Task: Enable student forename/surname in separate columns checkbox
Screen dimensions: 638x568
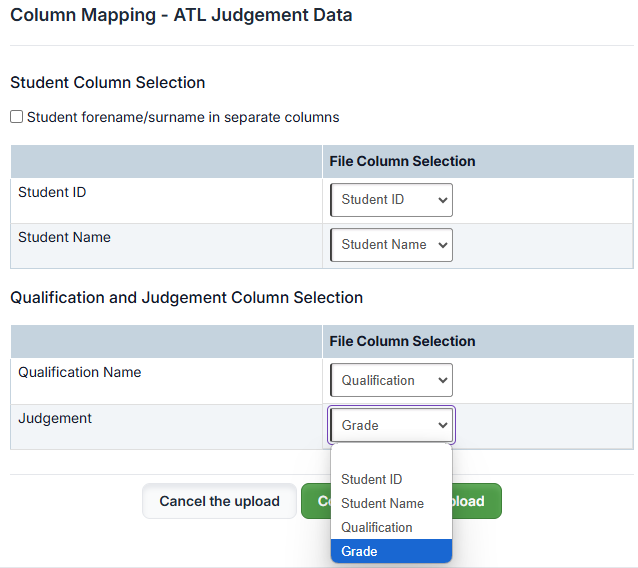Action: [17, 117]
